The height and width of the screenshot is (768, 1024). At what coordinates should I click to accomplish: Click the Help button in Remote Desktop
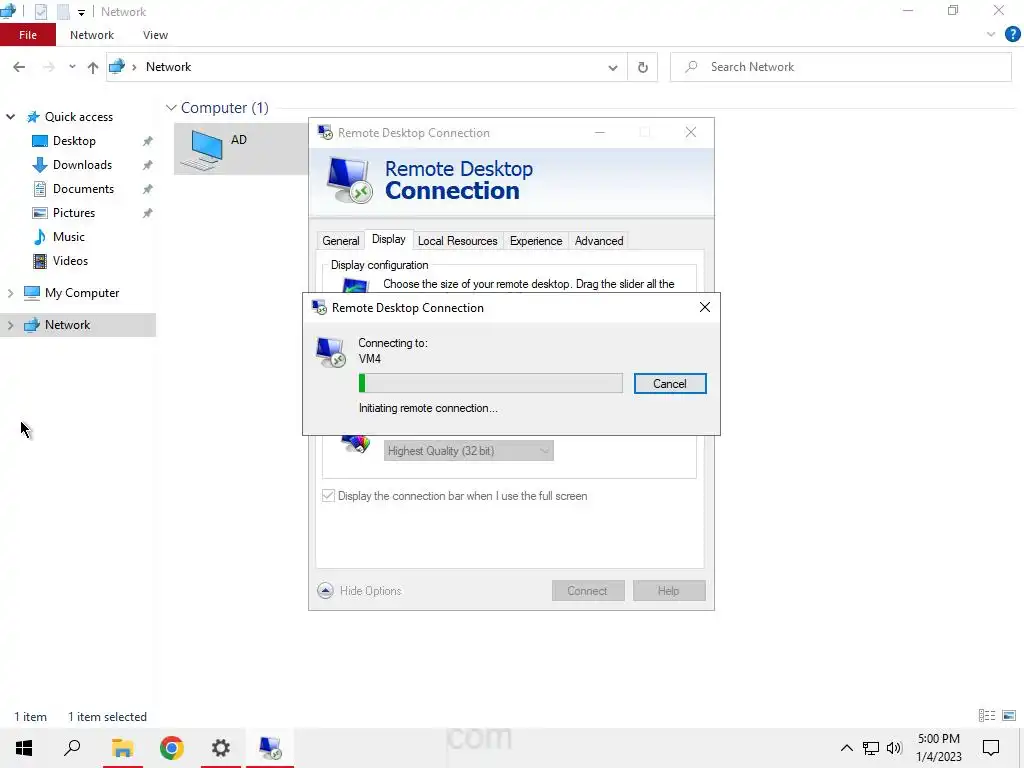point(668,590)
